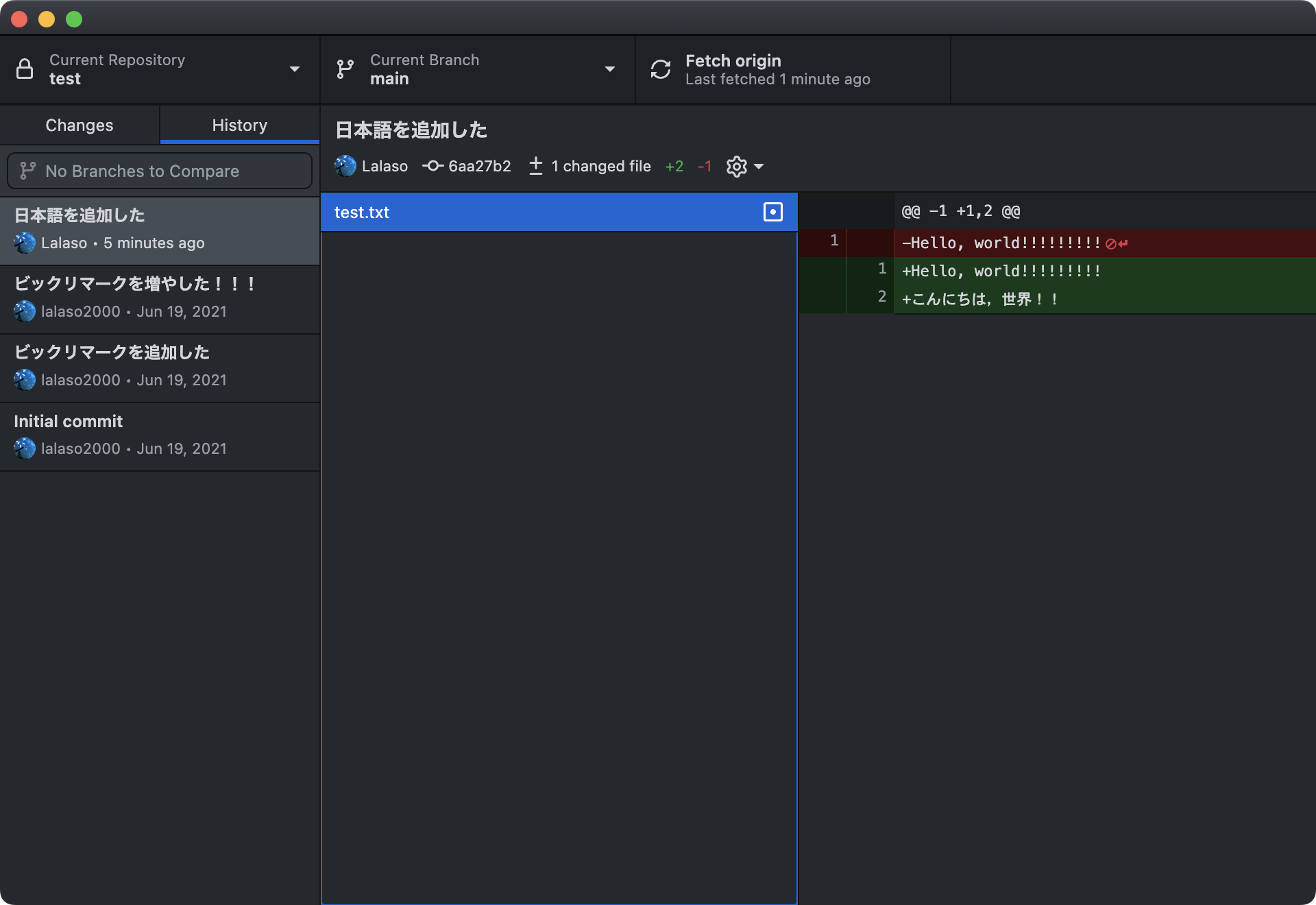Open the caret next to the gear
The width and height of the screenshot is (1316, 905).
[x=759, y=167]
